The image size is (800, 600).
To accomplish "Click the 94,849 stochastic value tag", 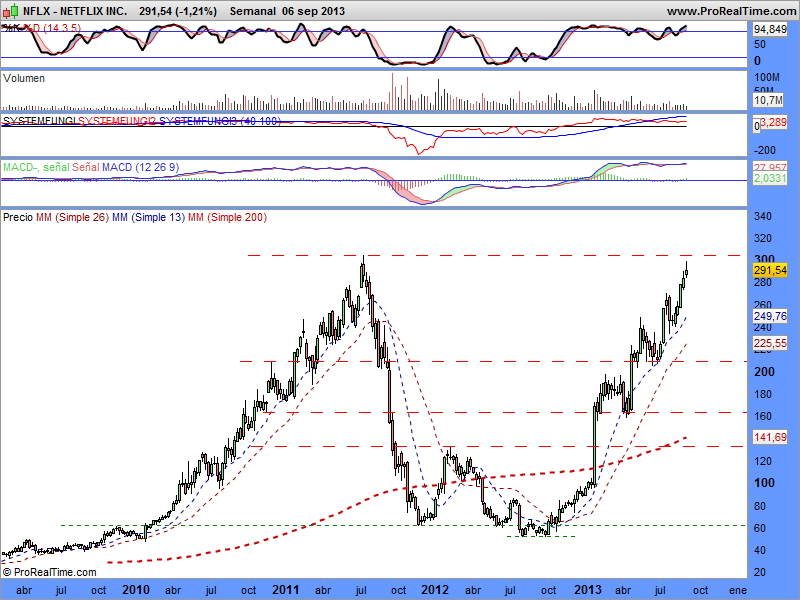I will click(x=770, y=30).
